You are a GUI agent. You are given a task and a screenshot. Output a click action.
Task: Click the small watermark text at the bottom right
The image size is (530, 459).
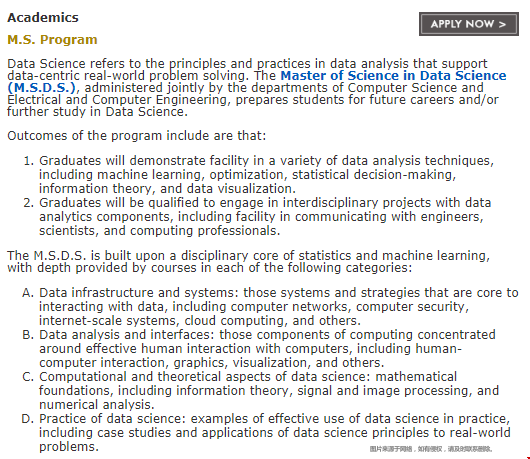coord(431,449)
